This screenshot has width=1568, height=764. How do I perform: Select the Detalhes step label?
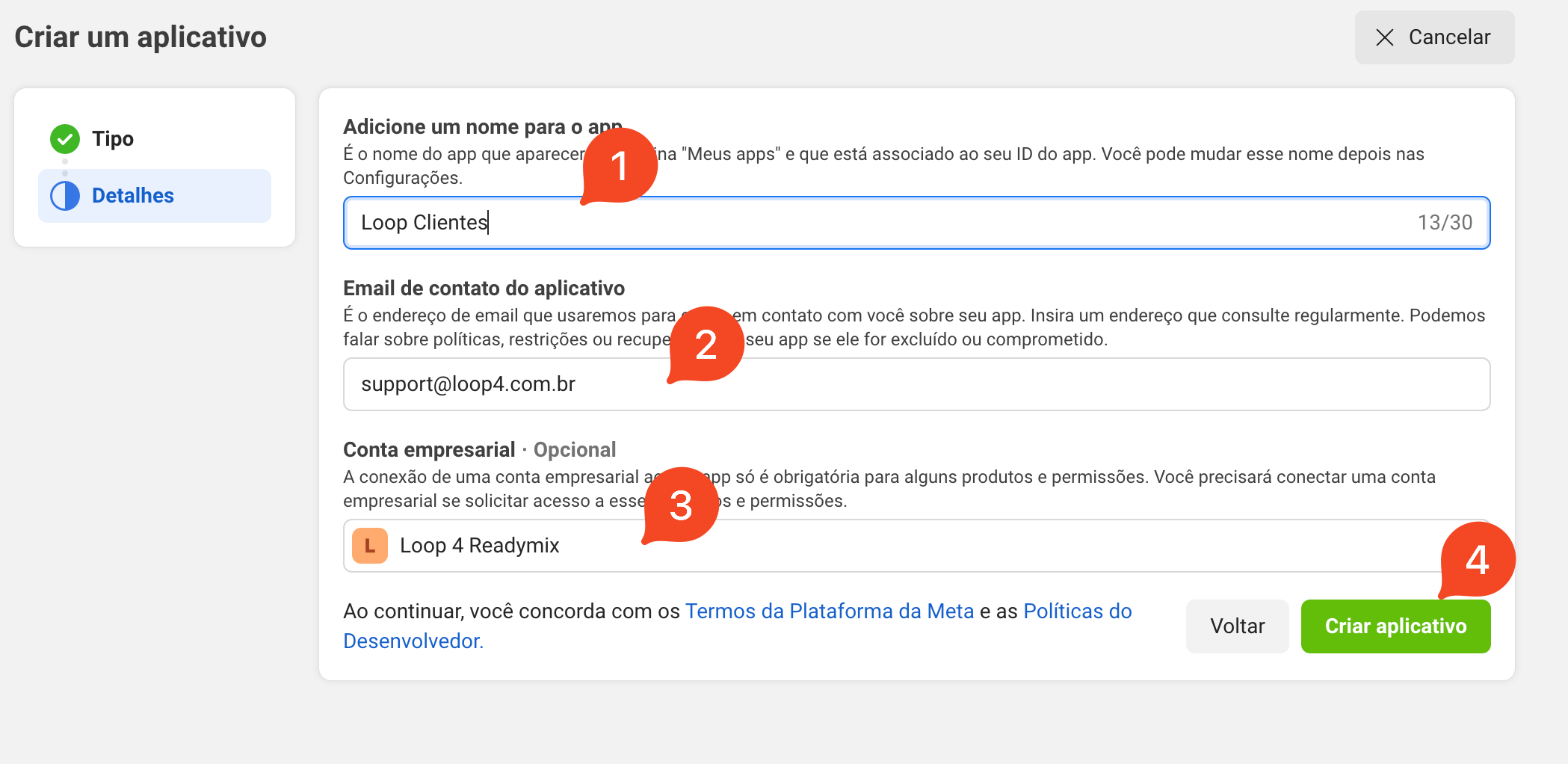pyautogui.click(x=133, y=196)
